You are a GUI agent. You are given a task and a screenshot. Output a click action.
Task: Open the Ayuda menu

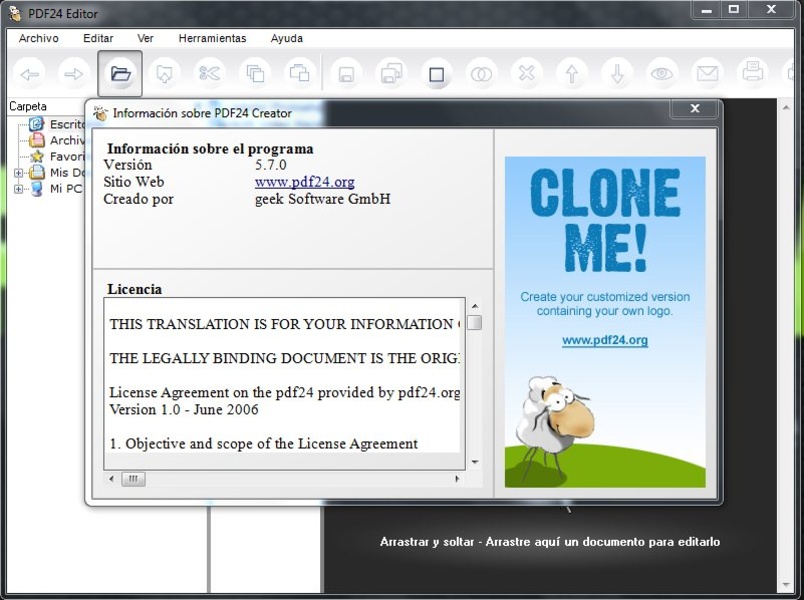(x=287, y=38)
